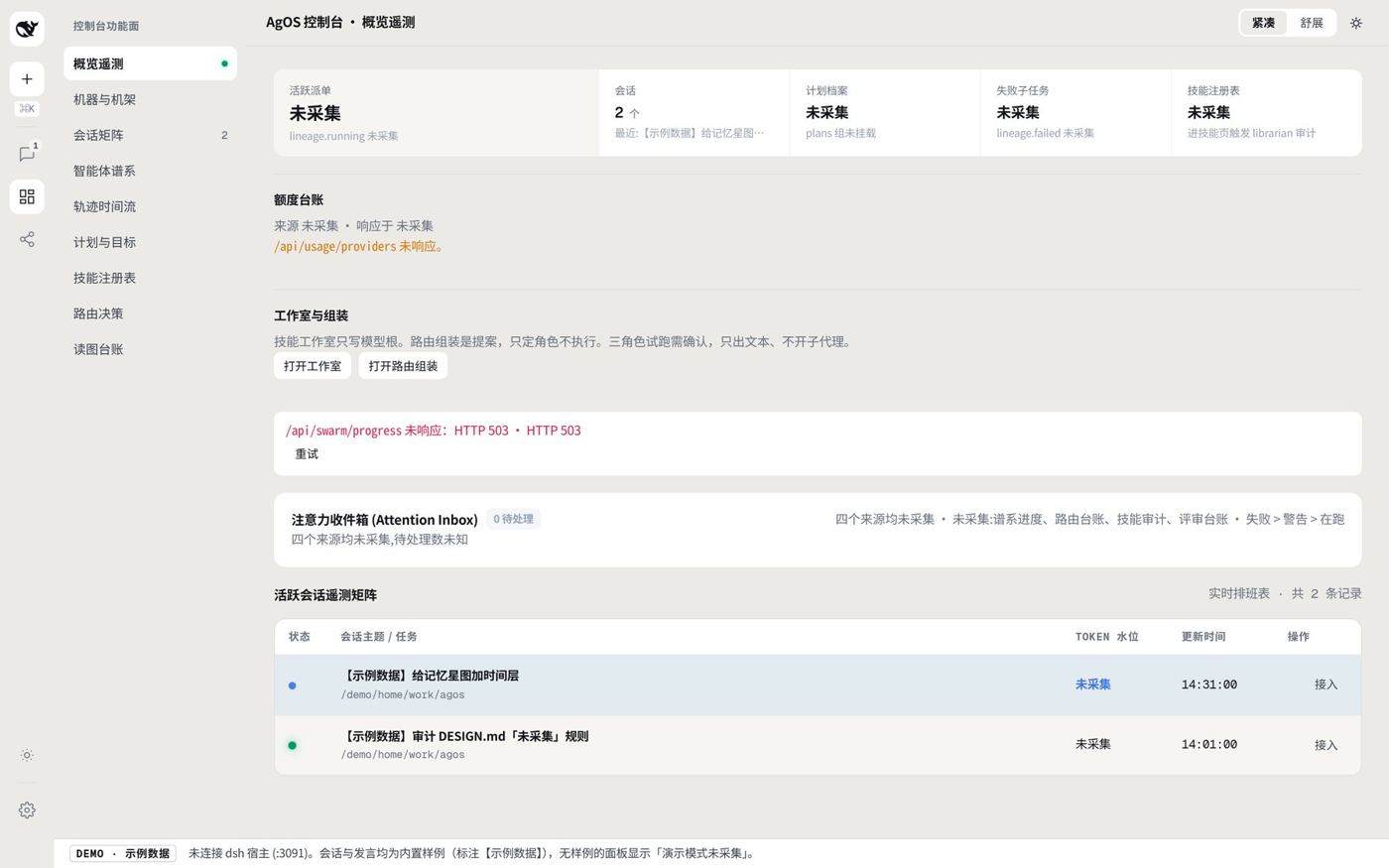The height and width of the screenshot is (868, 1389).
Task: Select the 计划档案 summary card
Action: (885, 113)
